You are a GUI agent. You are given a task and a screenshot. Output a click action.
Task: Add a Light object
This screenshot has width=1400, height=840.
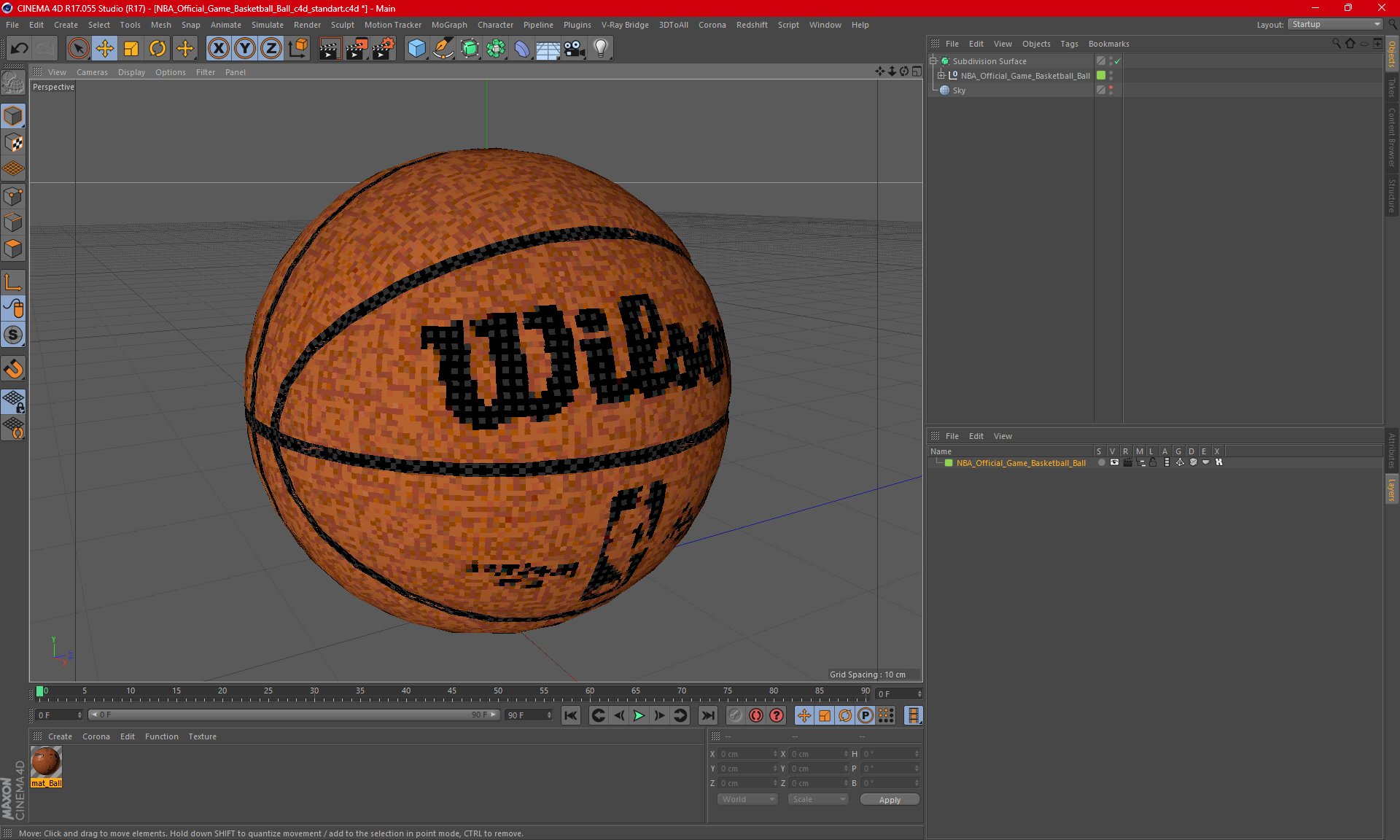click(601, 49)
